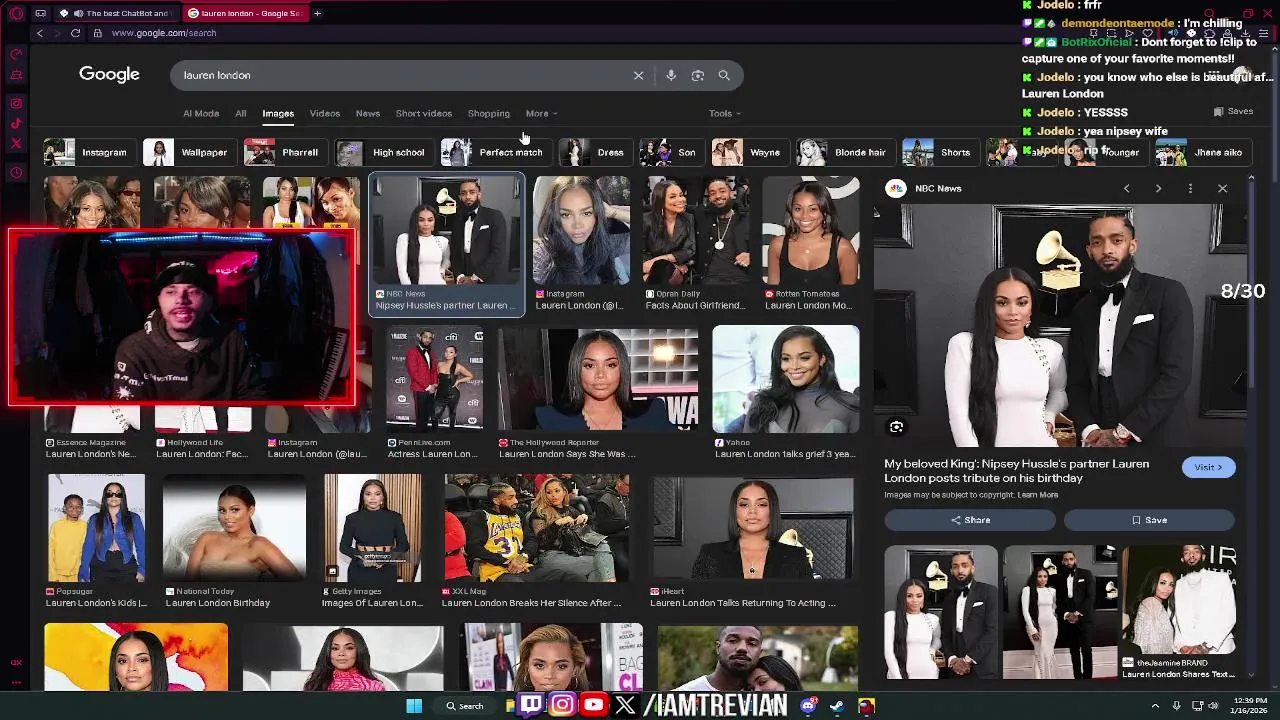Open Among Us icon in taskbar
The image size is (1280, 720).
866,706
